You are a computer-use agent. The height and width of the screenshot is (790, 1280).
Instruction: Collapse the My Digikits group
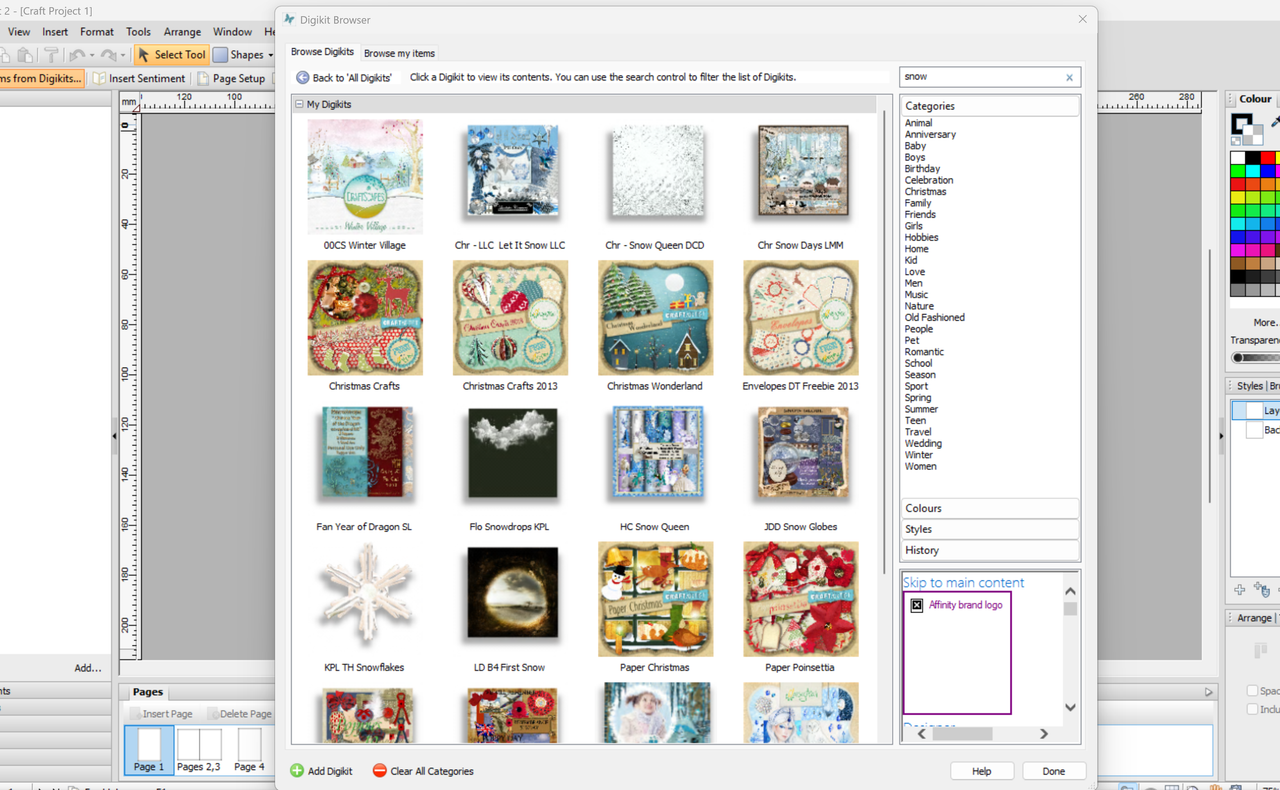(298, 104)
